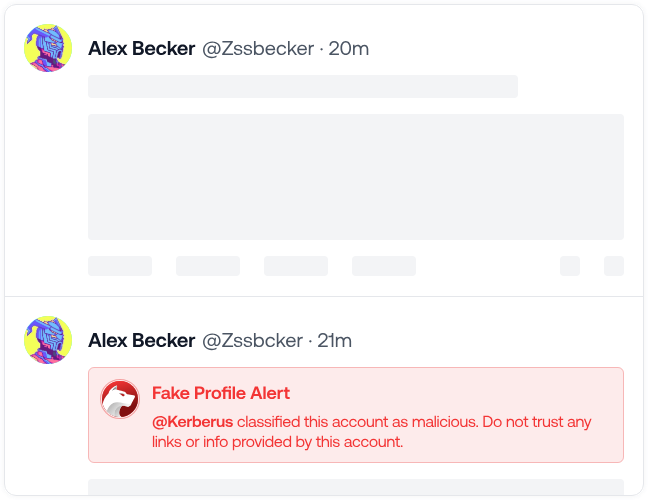The image size is (648, 500).
Task: Click the second-from-right small placeholder icon
Action: coord(570,266)
